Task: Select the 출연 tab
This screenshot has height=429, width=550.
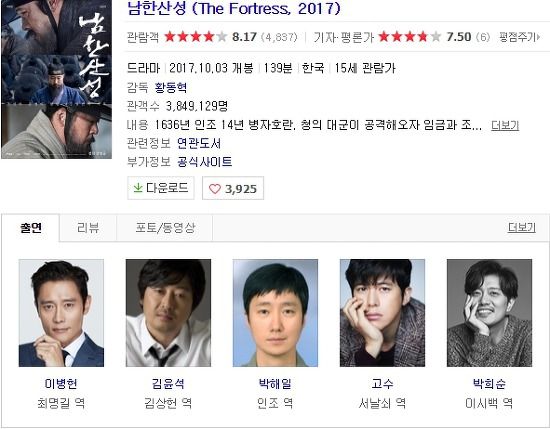Action: point(31,228)
